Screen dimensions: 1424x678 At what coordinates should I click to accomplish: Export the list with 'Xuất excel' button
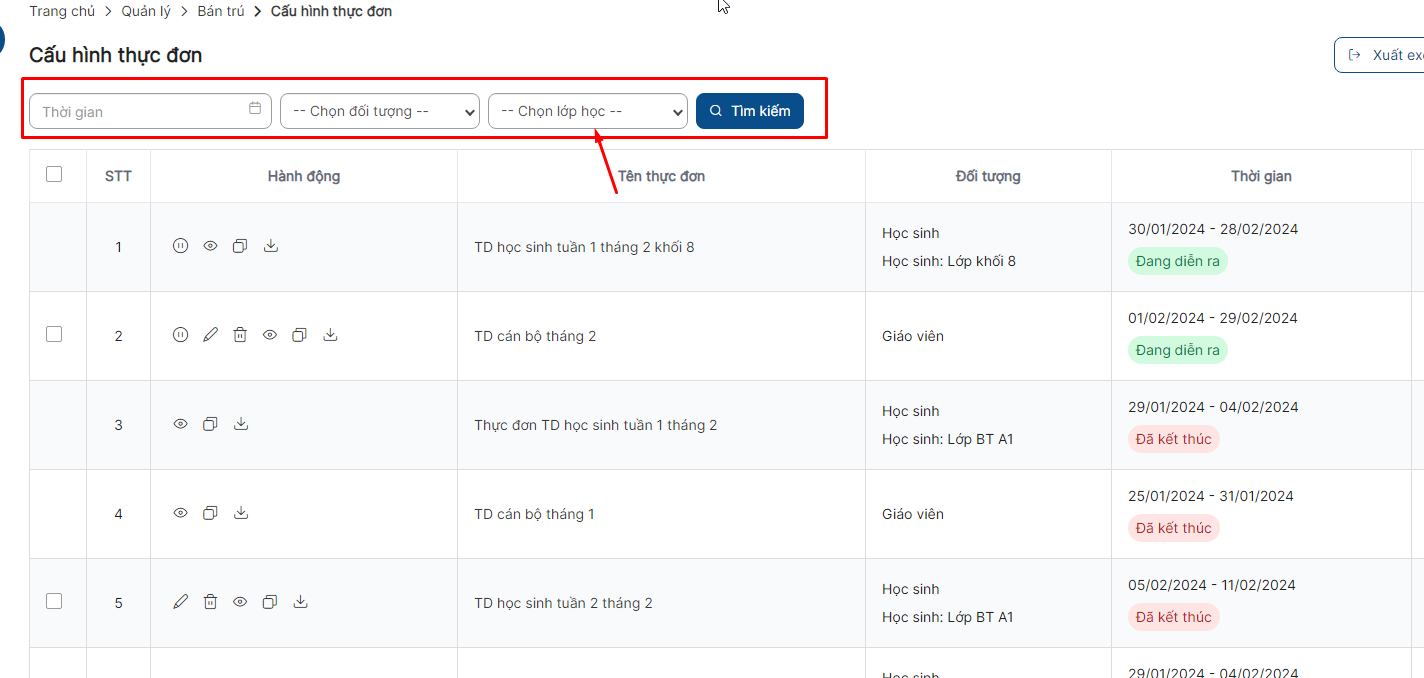tap(1380, 55)
